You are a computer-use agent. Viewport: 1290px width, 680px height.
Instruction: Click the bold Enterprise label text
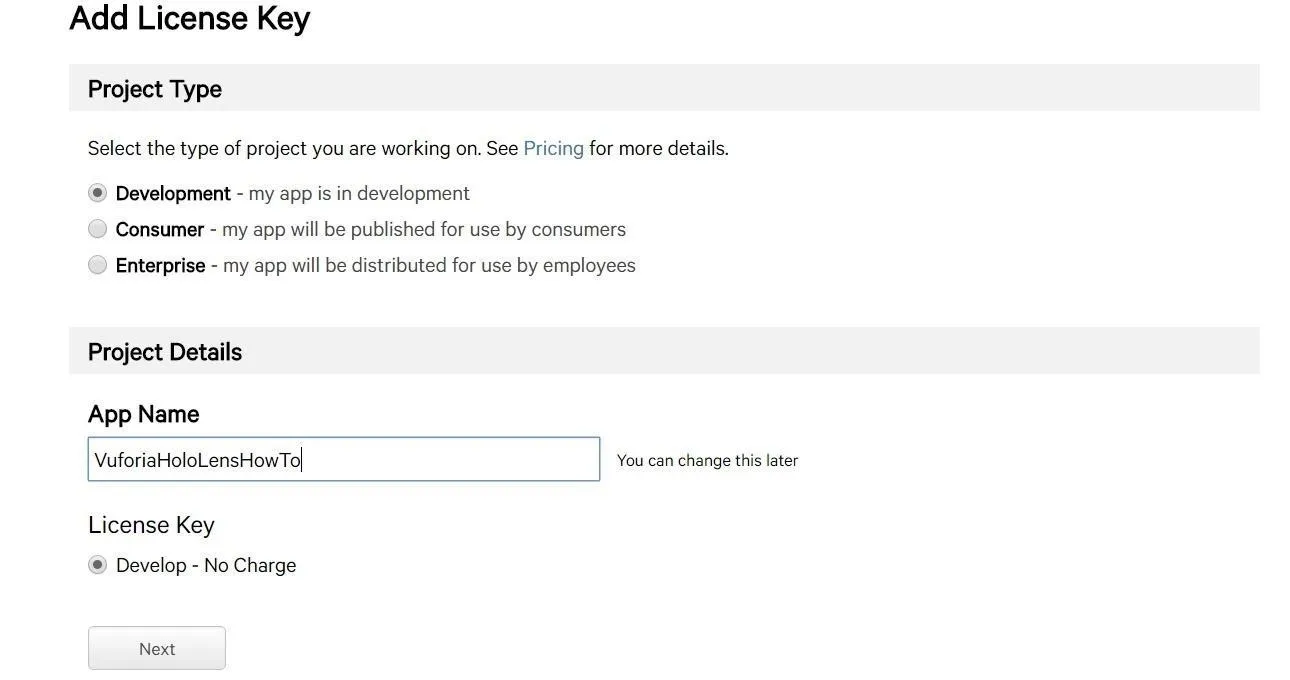[160, 265]
